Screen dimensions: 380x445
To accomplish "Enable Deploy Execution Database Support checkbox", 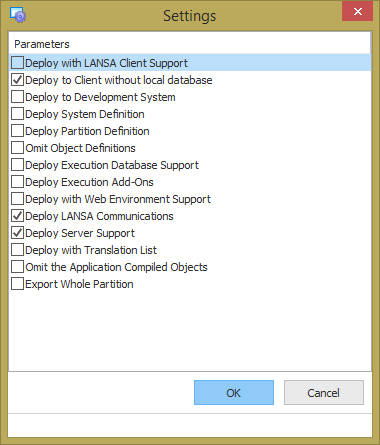I will [17, 164].
